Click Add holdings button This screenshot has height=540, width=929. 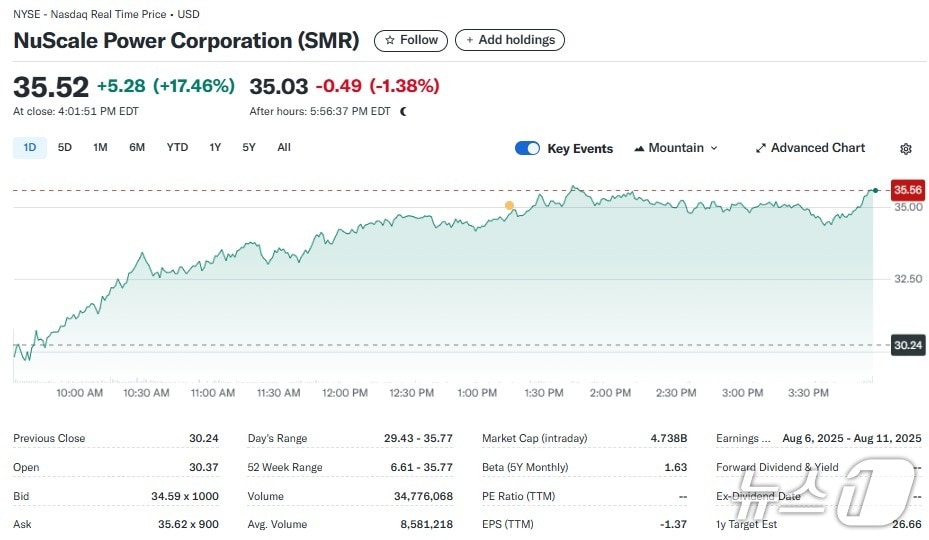510,40
